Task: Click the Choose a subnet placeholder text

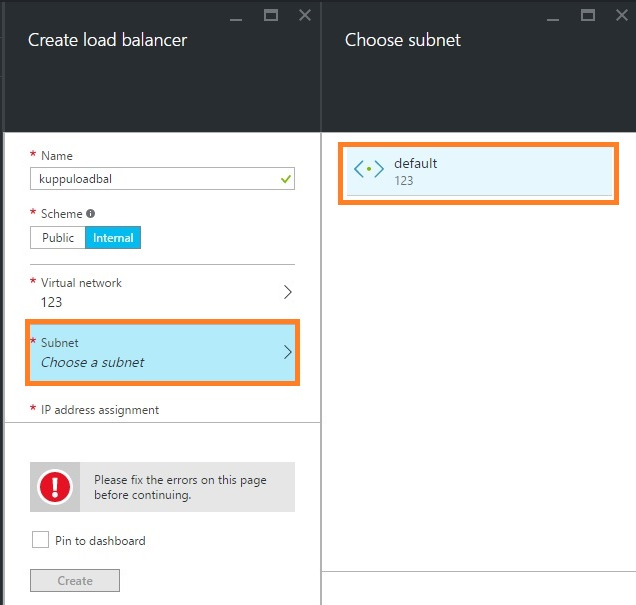Action: tap(92, 362)
